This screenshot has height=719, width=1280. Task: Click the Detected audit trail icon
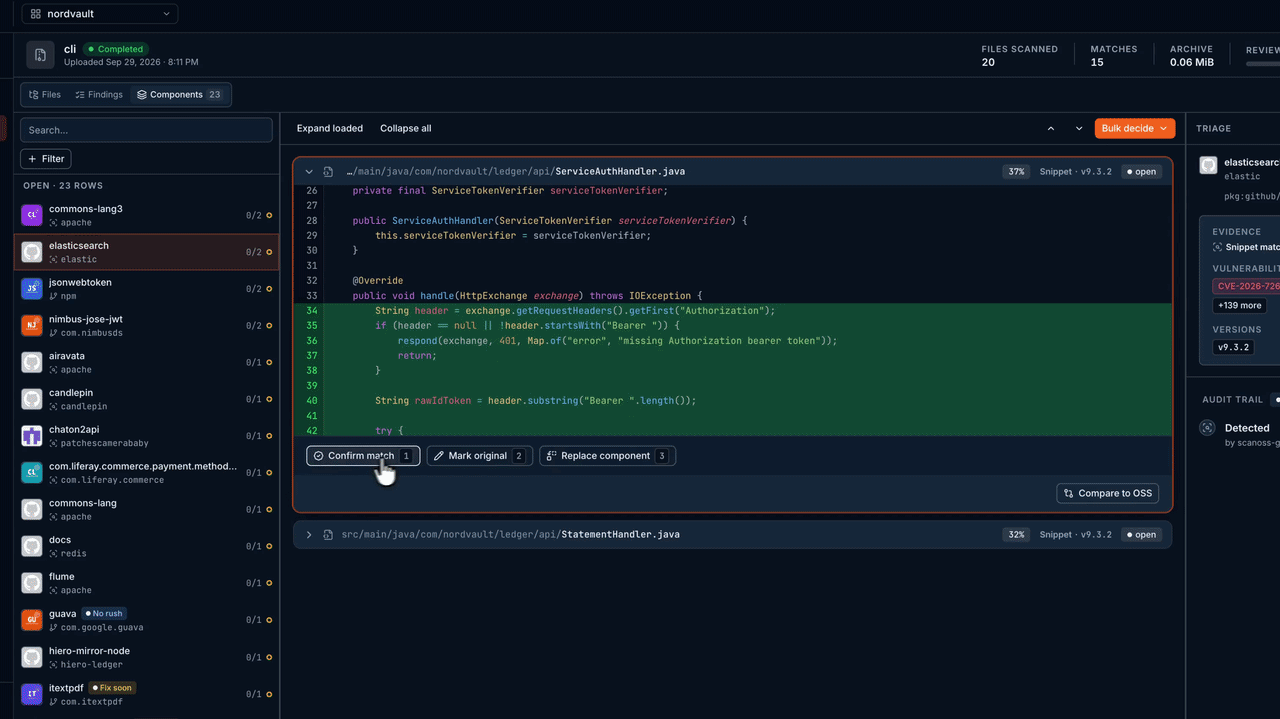(1208, 428)
